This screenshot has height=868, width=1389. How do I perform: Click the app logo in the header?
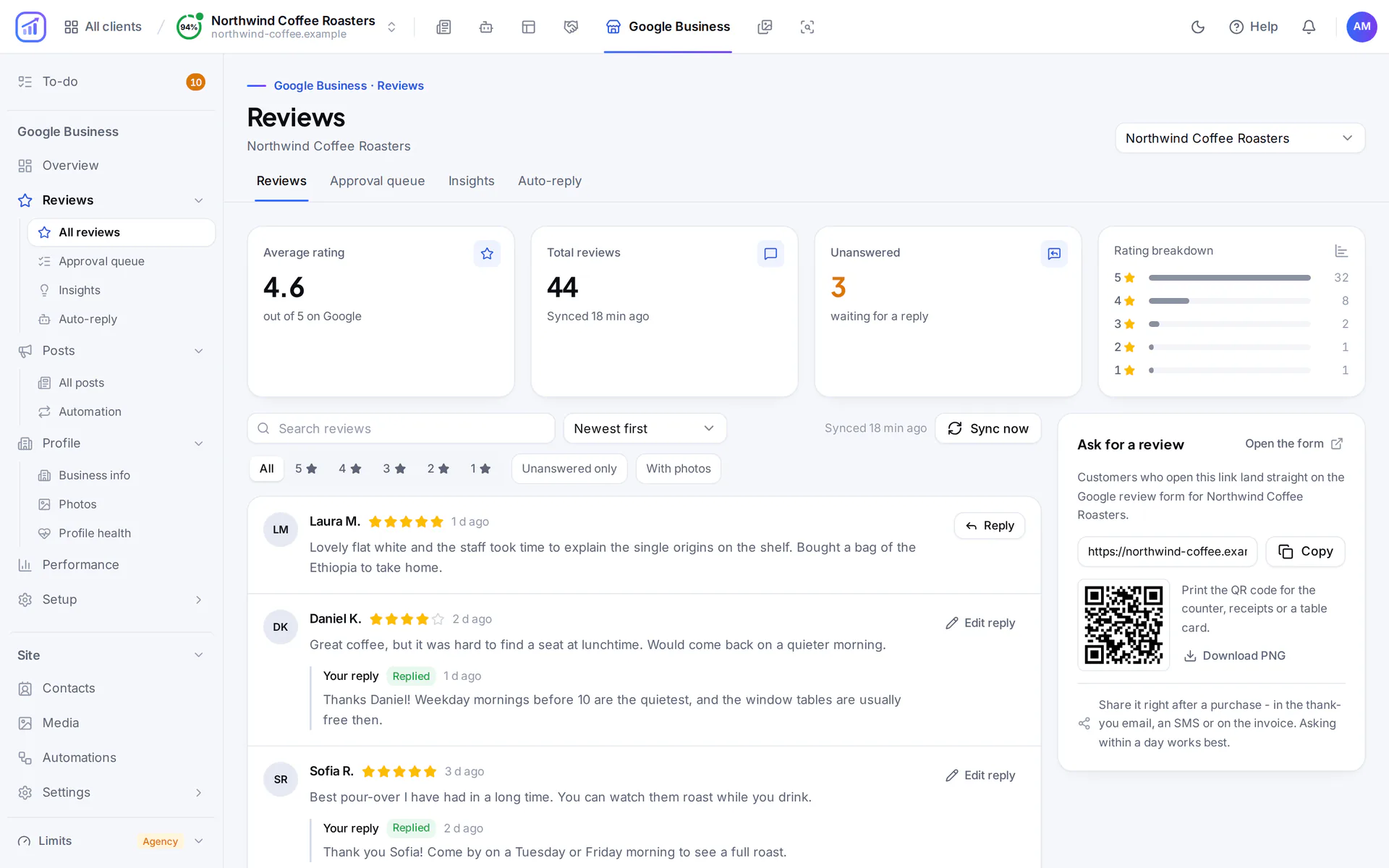(x=30, y=27)
